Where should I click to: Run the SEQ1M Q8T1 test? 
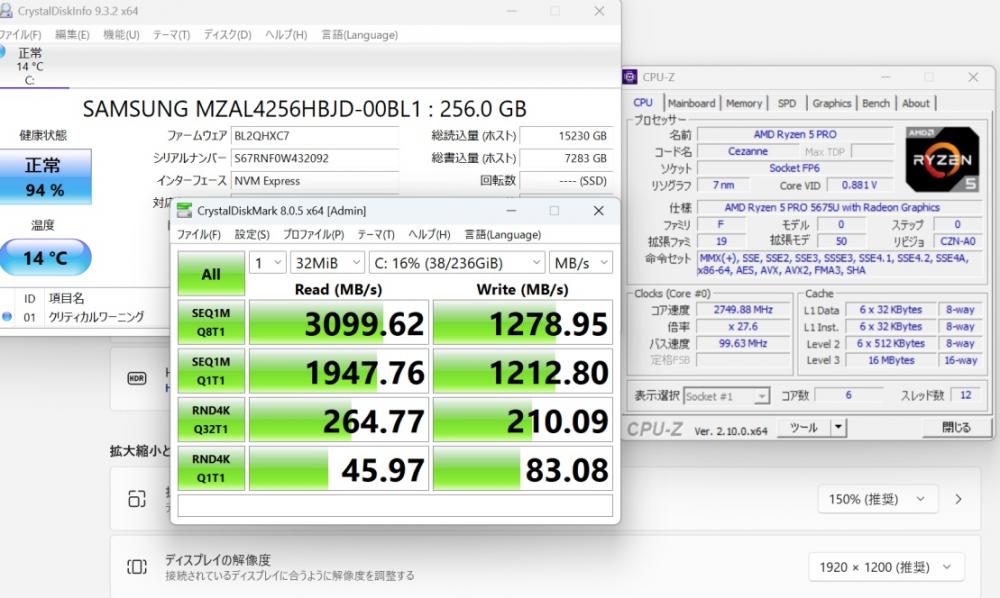coord(211,323)
